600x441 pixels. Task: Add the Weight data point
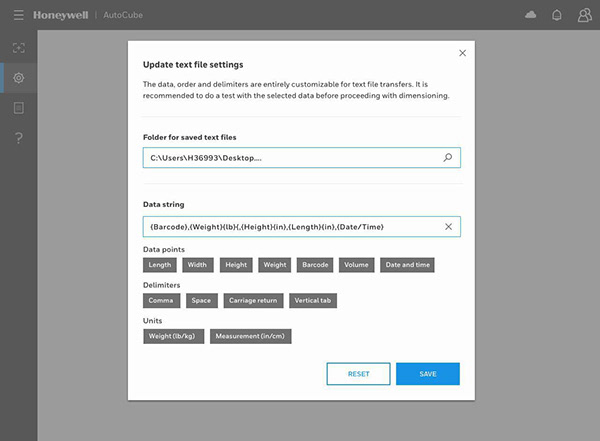[275, 265]
